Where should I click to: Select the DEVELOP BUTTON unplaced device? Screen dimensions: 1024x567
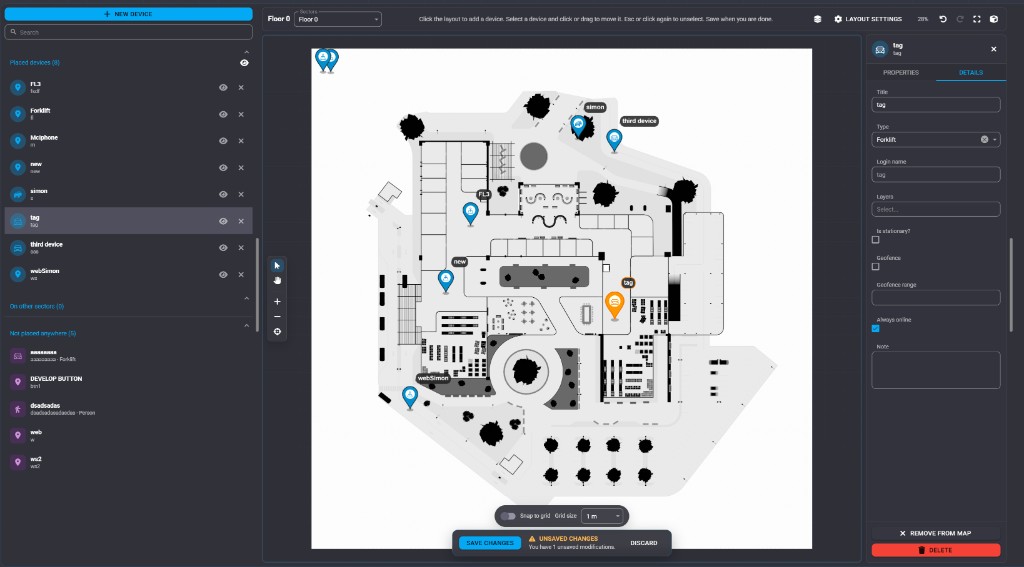pos(129,382)
